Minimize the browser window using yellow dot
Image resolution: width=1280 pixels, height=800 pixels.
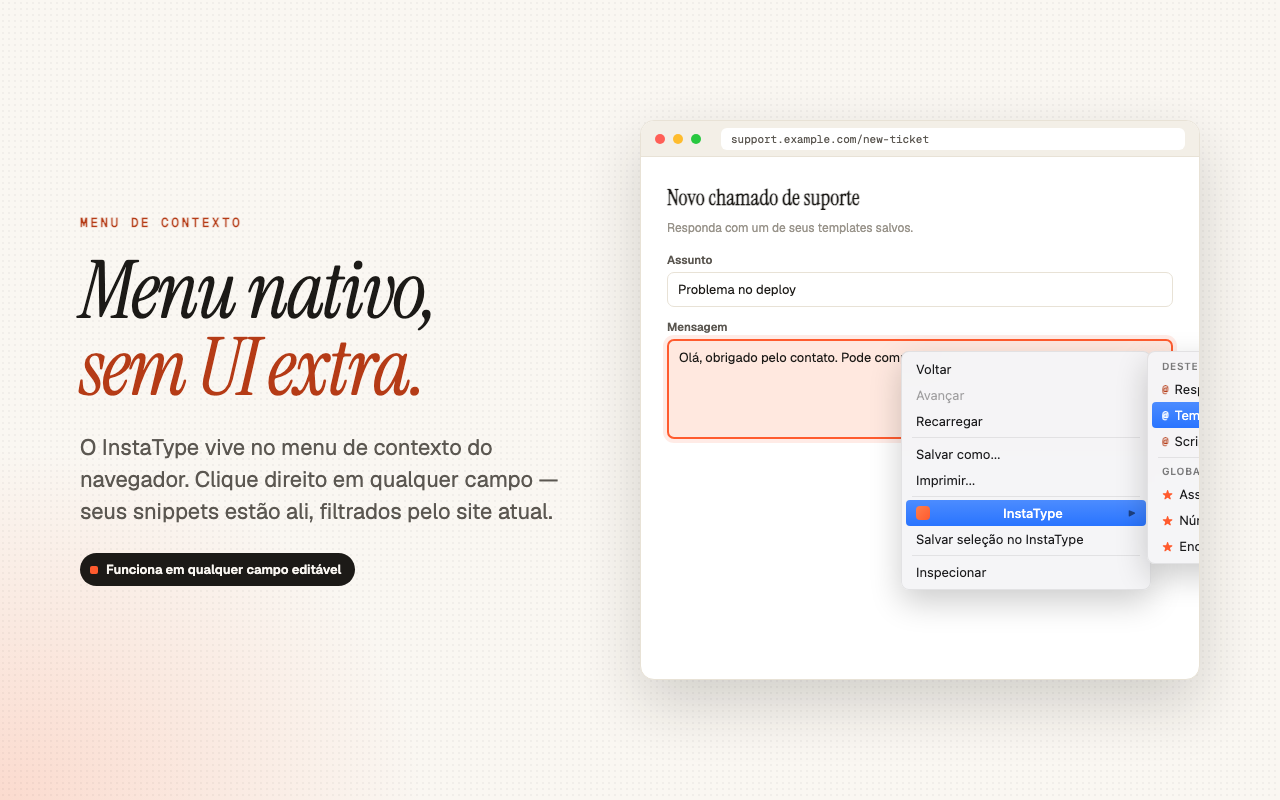[x=678, y=139]
